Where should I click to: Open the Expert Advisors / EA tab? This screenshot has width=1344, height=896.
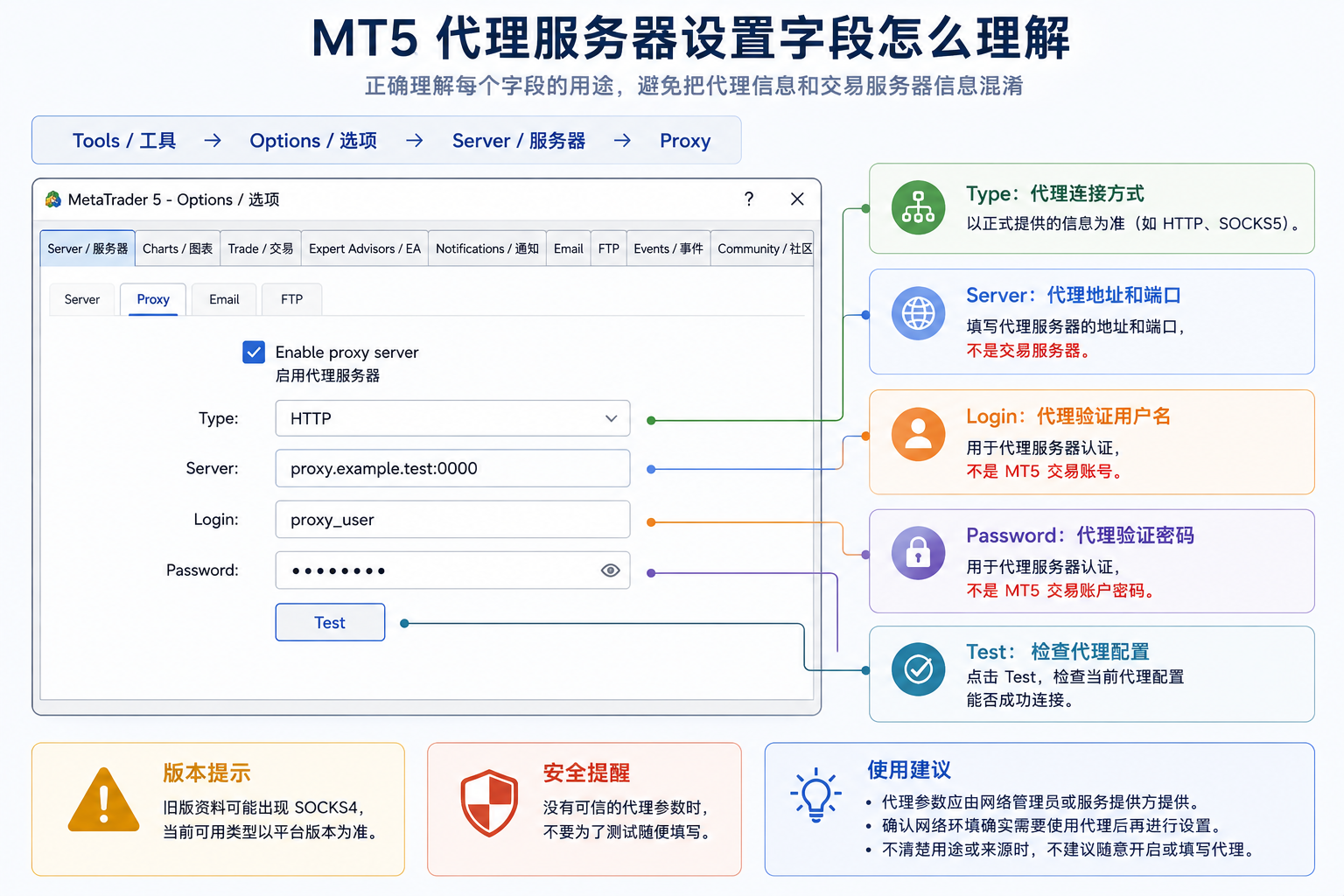[365, 248]
